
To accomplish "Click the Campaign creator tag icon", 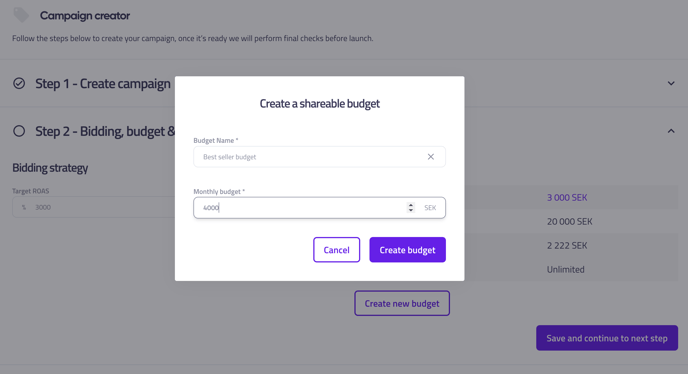I will [21, 15].
